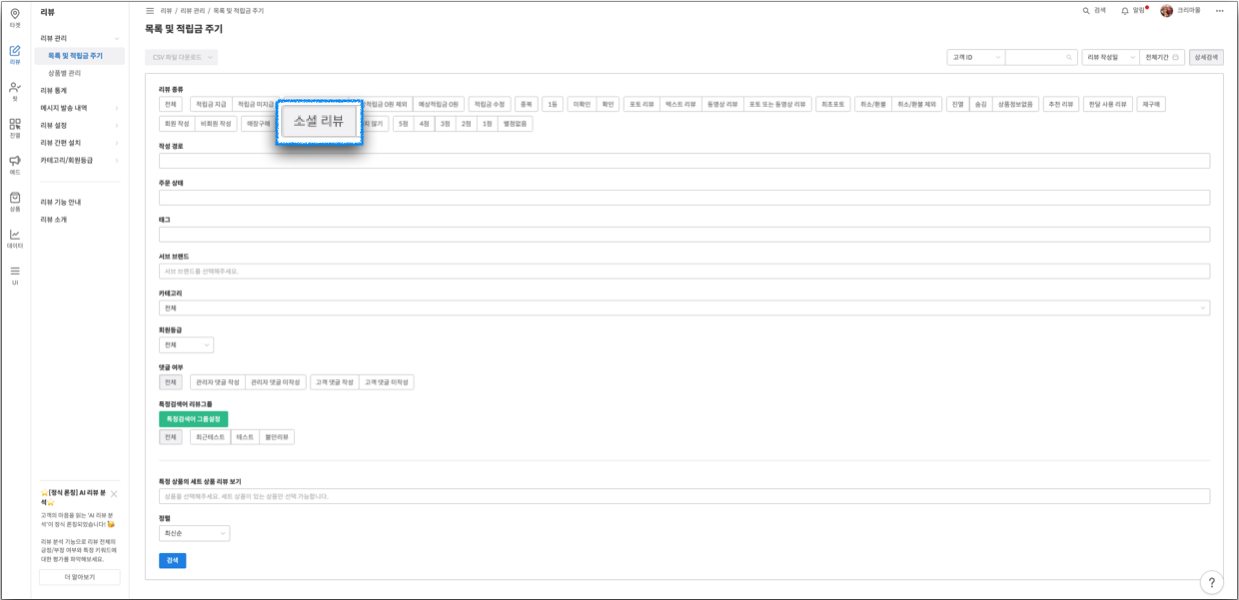
Task: Click into the 주문 상태 field
Action: point(684,198)
